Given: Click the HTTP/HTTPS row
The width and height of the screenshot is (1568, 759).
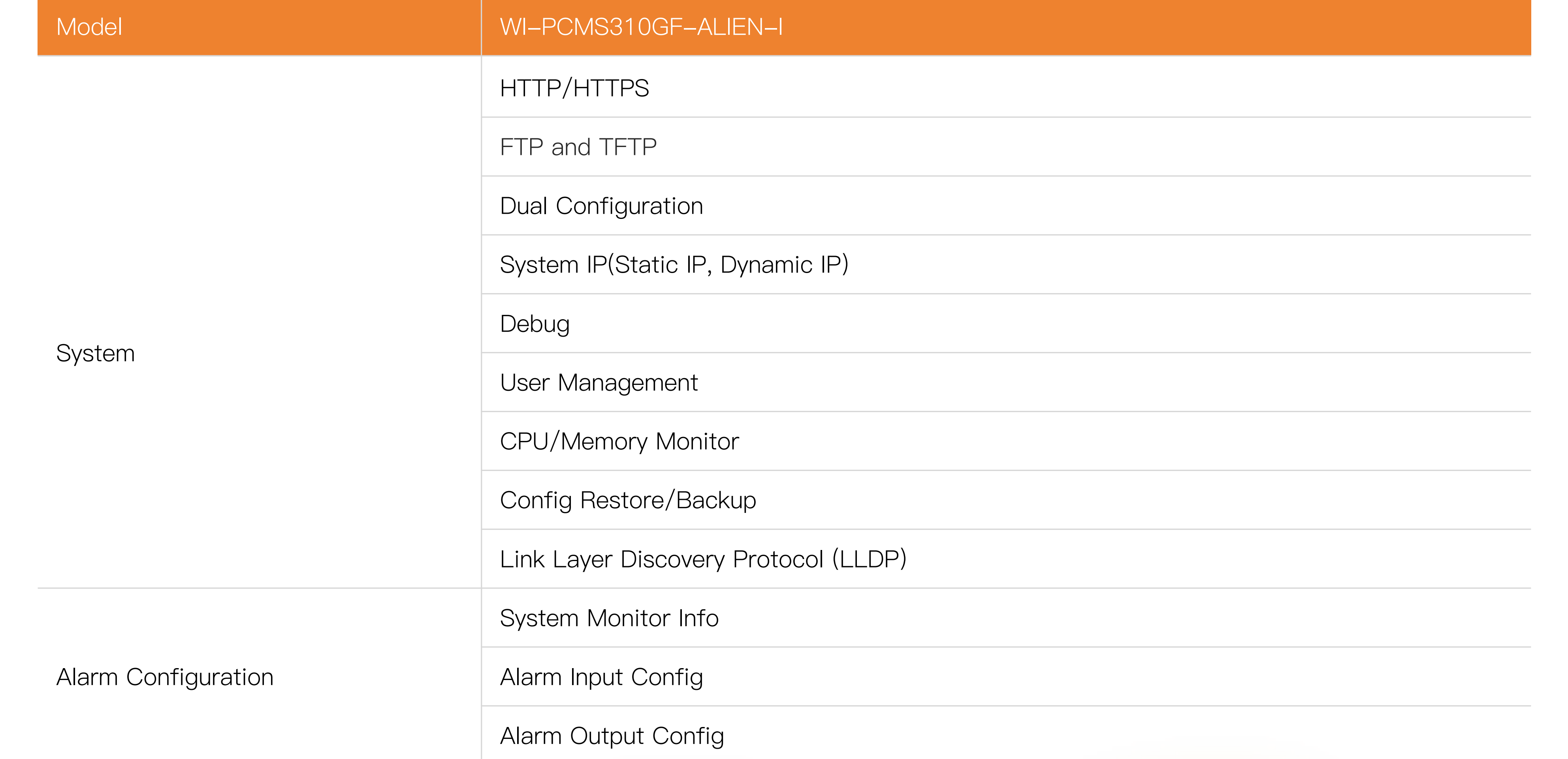Looking at the screenshot, I should [x=574, y=88].
